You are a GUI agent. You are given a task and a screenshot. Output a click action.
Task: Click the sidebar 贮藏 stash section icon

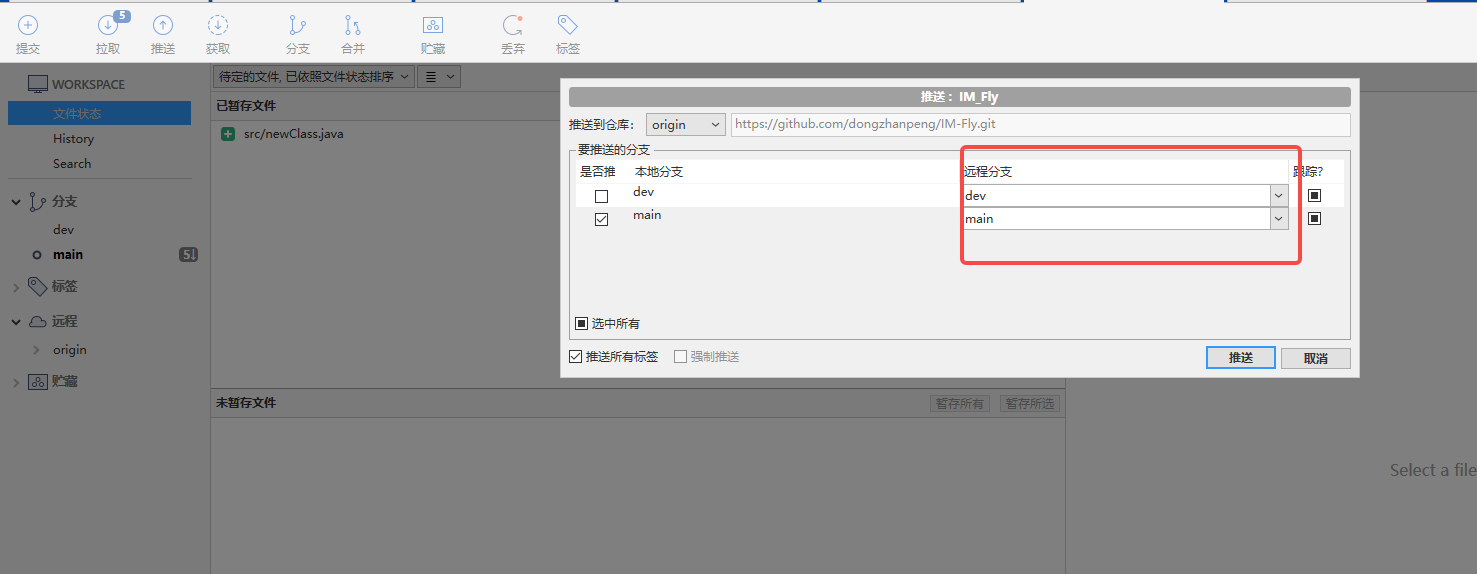pyautogui.click(x=38, y=382)
